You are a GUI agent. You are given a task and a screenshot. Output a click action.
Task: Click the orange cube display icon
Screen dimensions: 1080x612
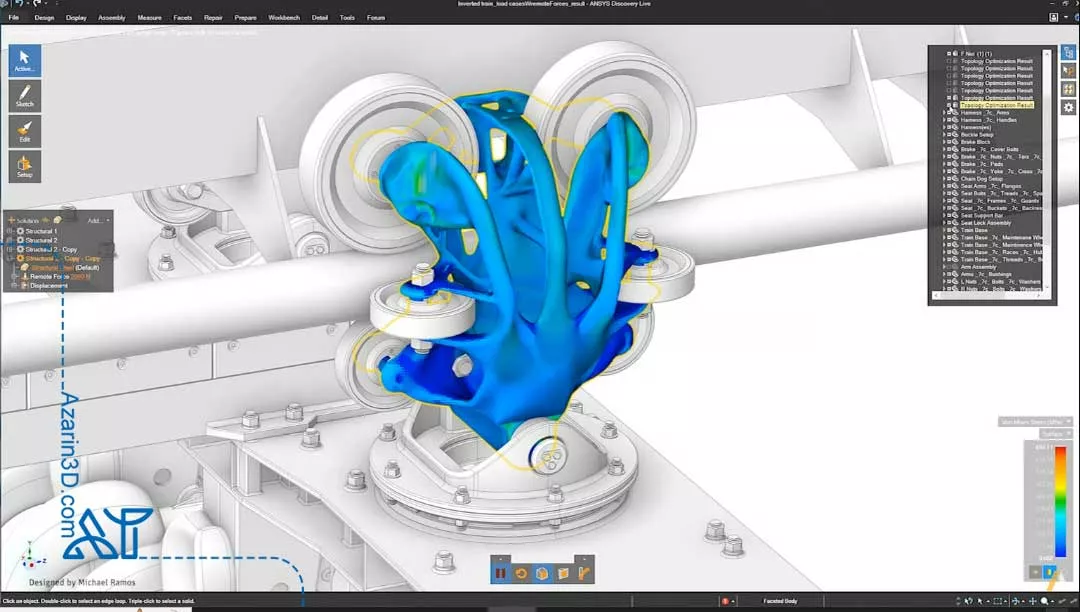[x=541, y=573]
